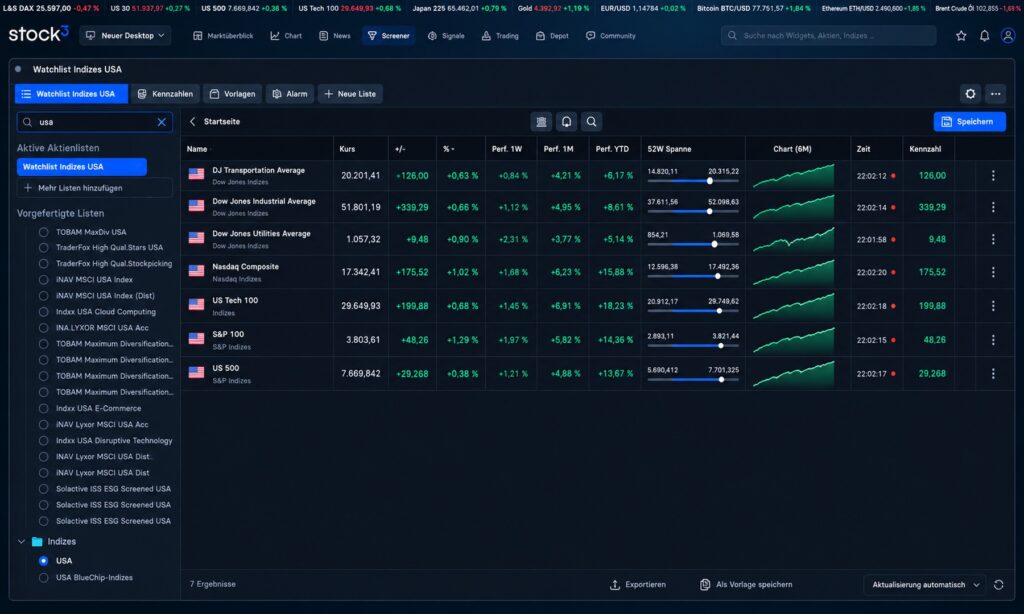Image resolution: width=1024 pixels, height=614 pixels.
Task: Open the Signale navigation item
Action: click(x=446, y=36)
